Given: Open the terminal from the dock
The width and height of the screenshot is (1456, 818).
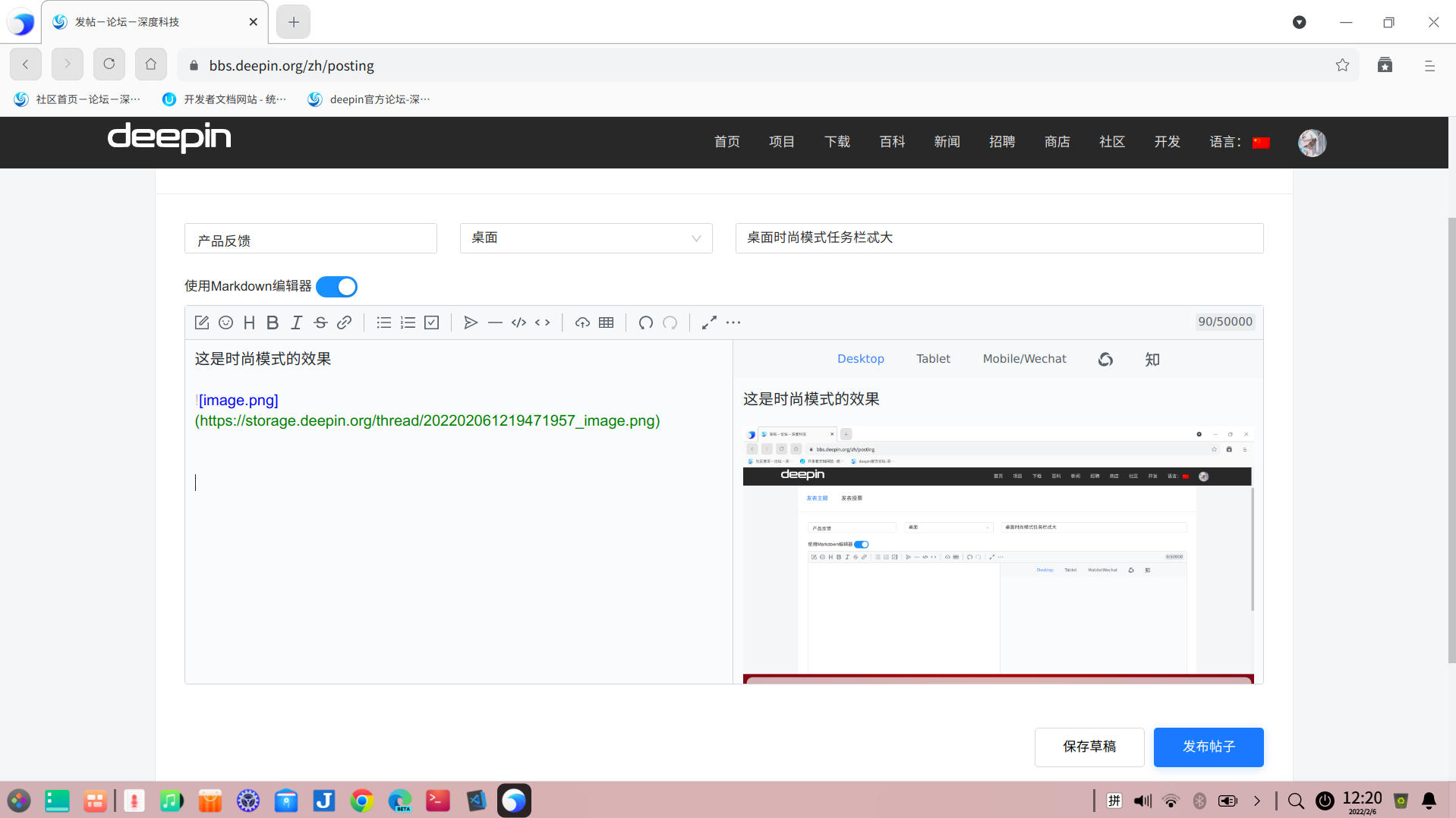Looking at the screenshot, I should (438, 801).
